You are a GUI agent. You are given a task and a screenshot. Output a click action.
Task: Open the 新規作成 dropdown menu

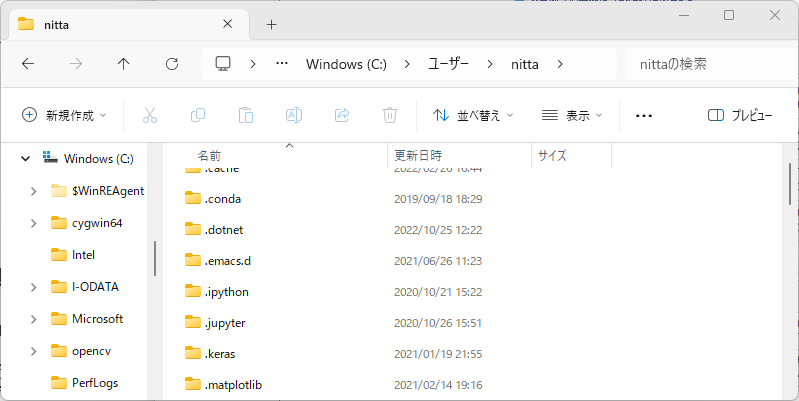64,115
